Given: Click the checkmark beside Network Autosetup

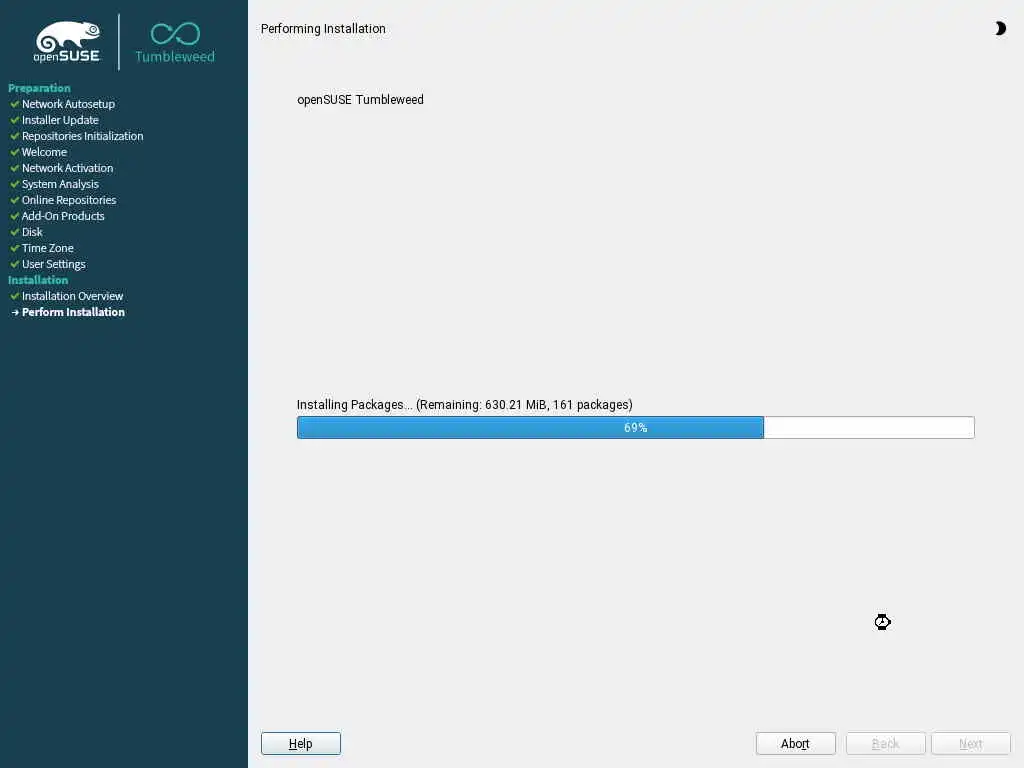Looking at the screenshot, I should tap(14, 104).
